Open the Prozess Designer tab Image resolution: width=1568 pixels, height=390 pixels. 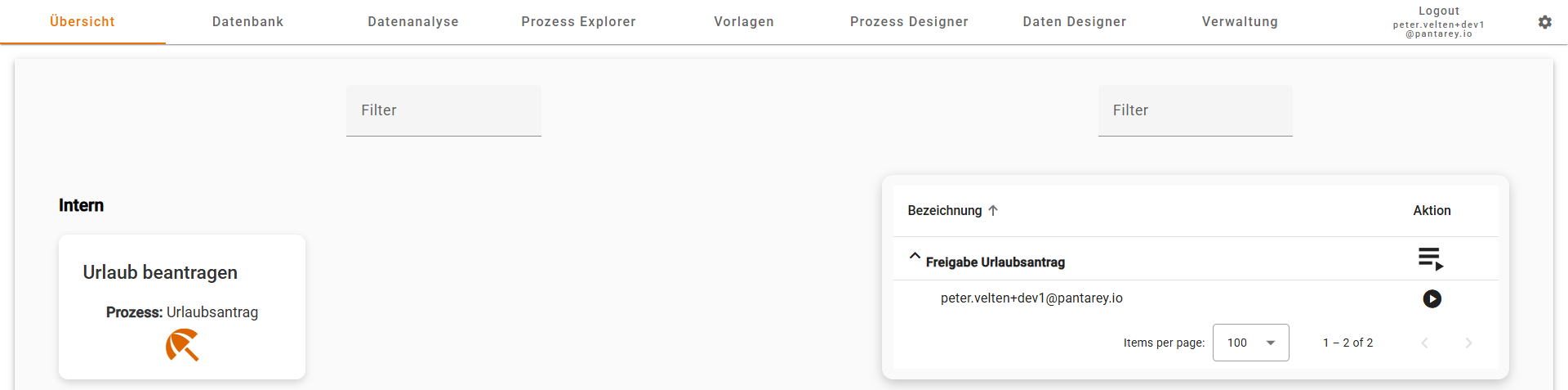(x=909, y=22)
